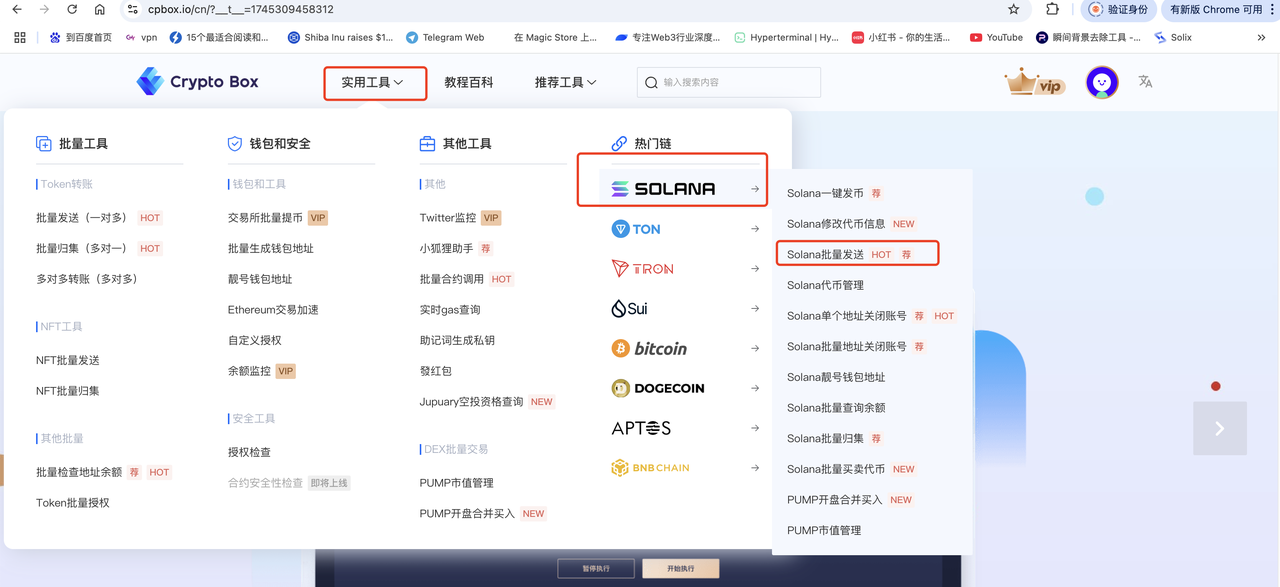Expand the 推荐工具 dropdown menu
Image resolution: width=1280 pixels, height=587 pixels.
pyautogui.click(x=566, y=82)
